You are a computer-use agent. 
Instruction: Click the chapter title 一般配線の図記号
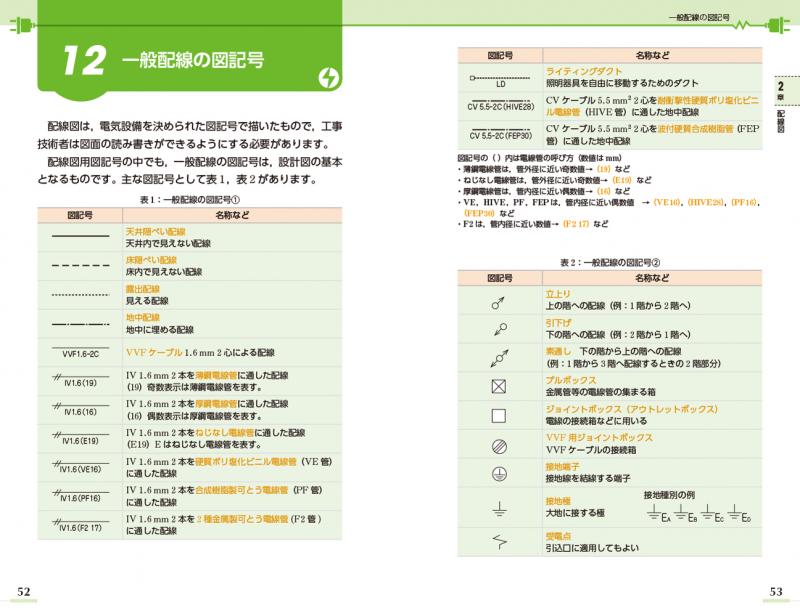[x=193, y=61]
